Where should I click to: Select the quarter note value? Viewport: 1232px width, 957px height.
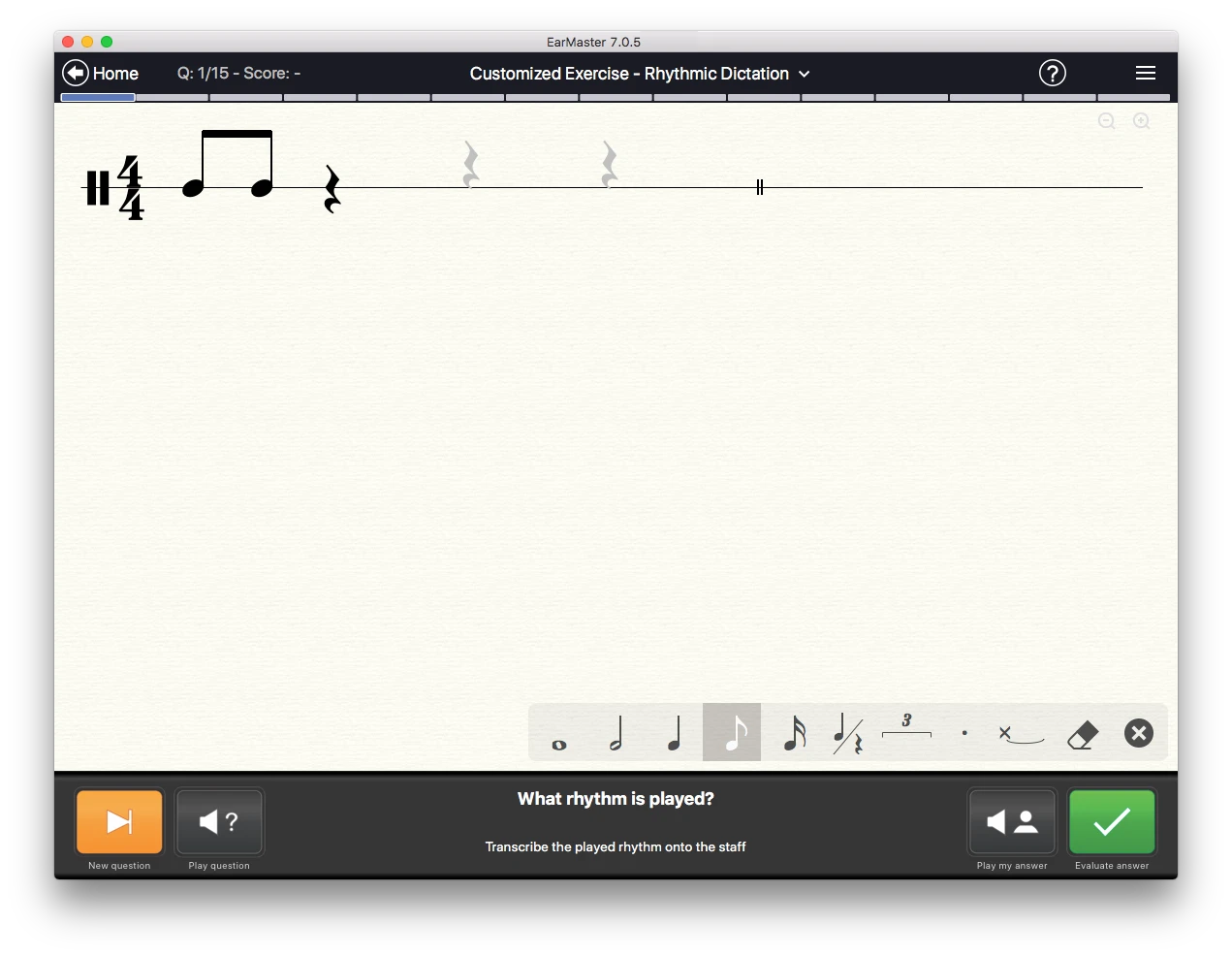[674, 733]
